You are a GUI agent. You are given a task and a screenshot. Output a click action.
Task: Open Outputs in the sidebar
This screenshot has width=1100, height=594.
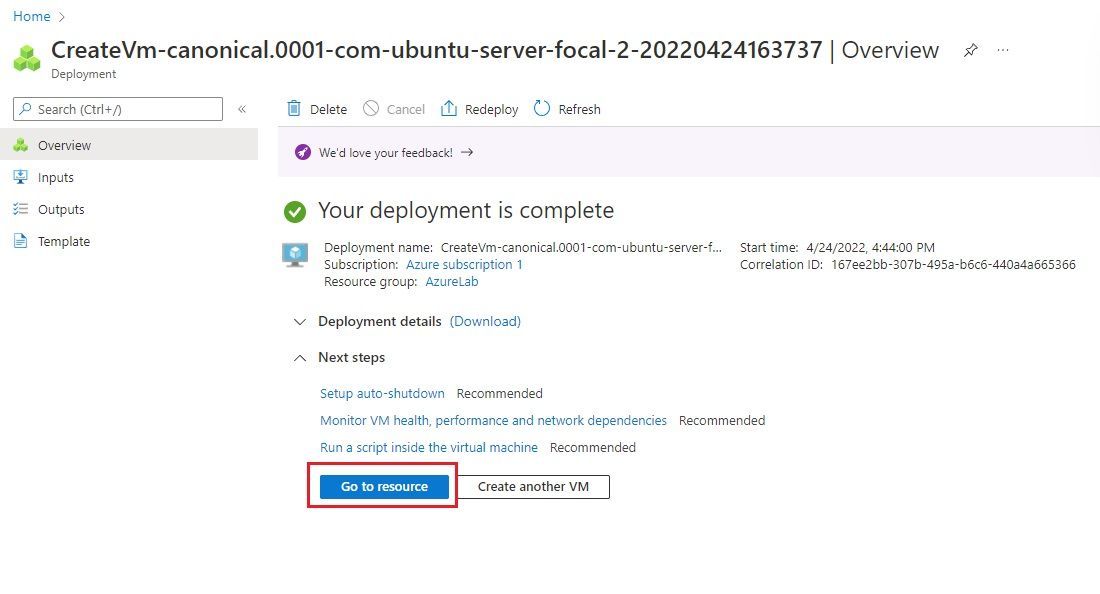tap(129, 209)
